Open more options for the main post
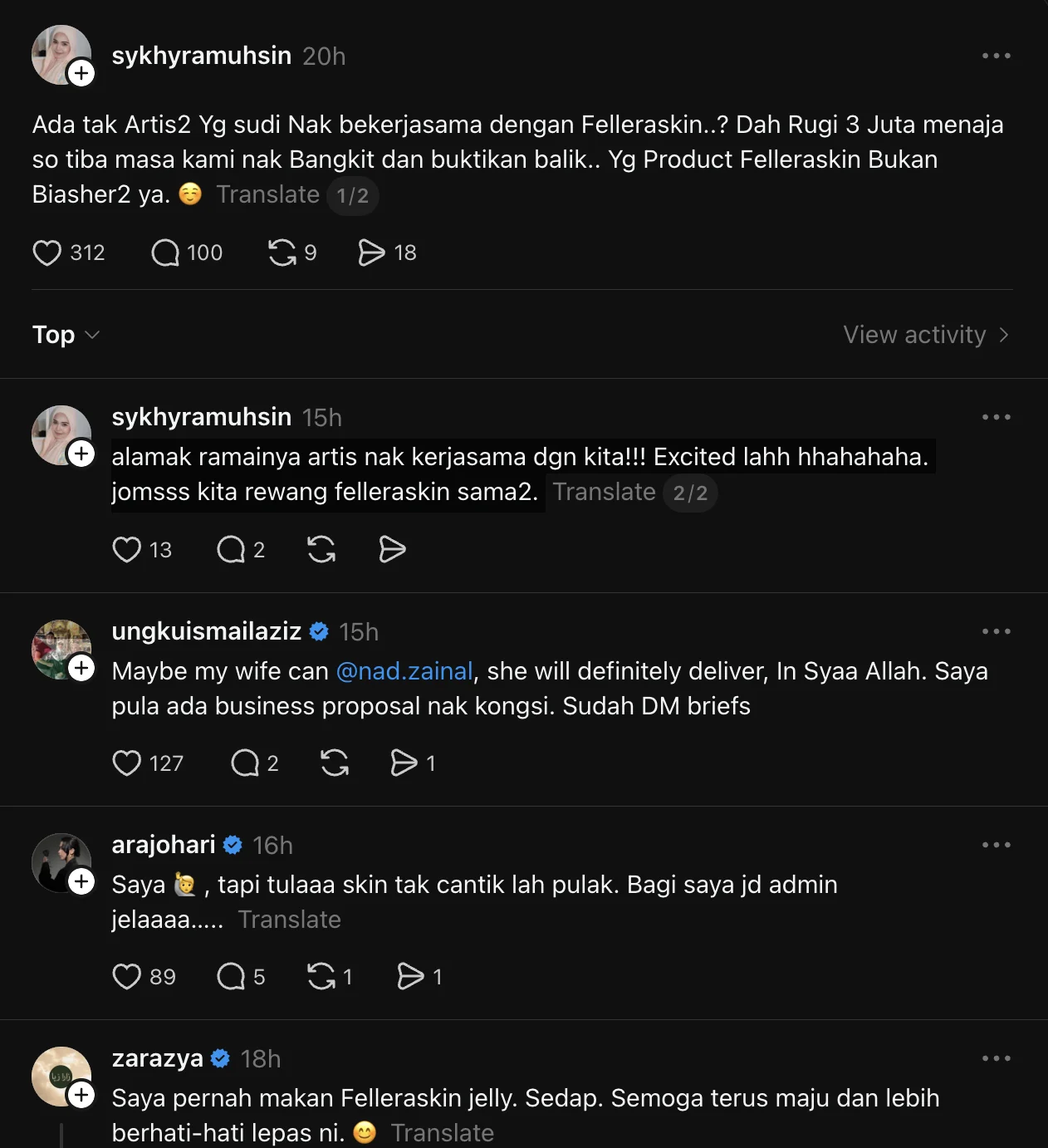1048x1148 pixels. click(996, 56)
